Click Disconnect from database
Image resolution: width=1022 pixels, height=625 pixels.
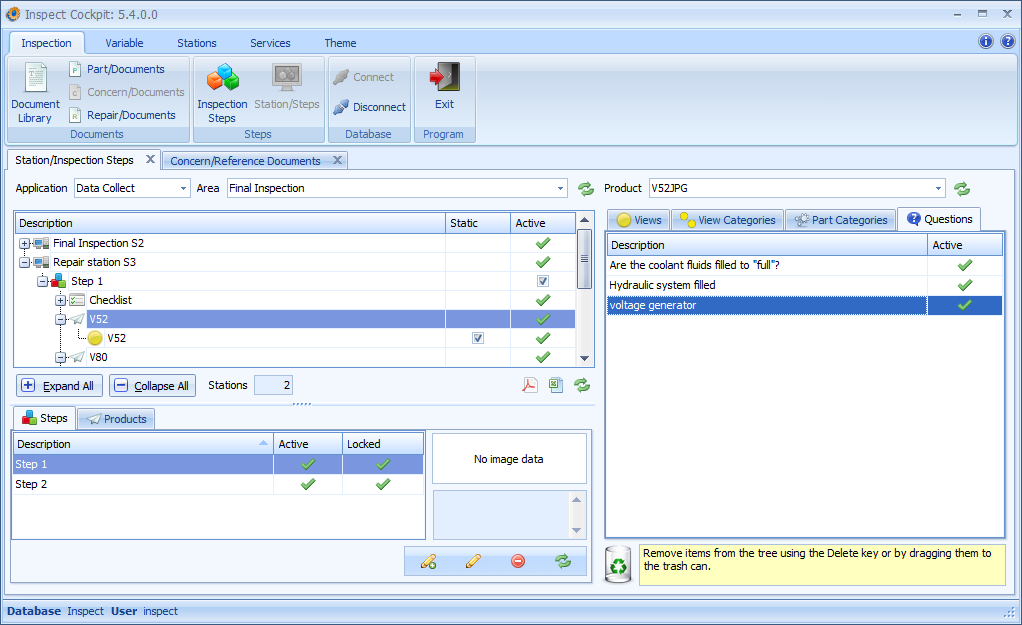pos(370,107)
